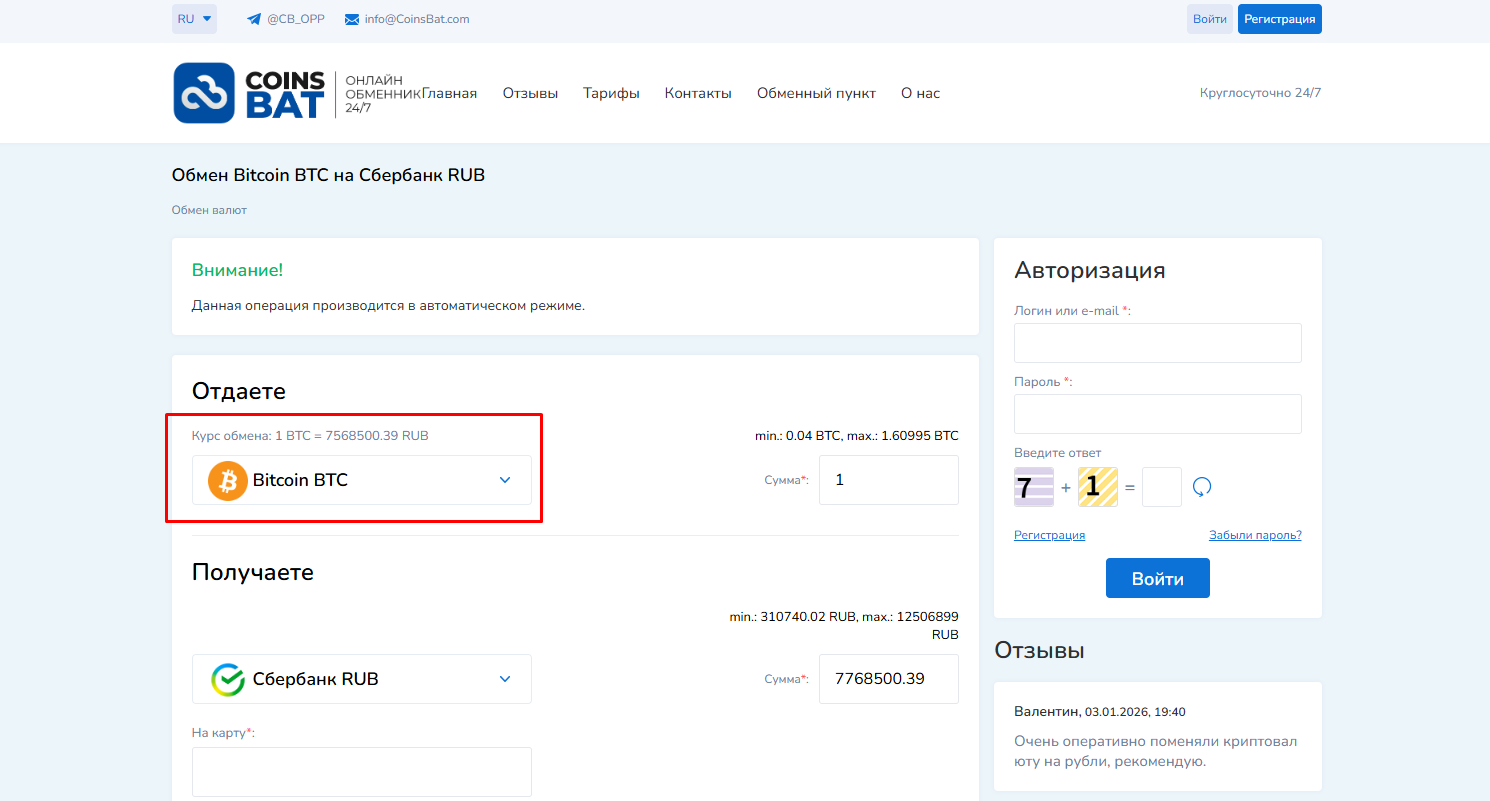Open the RU language dropdown
This screenshot has width=1490, height=801.
tap(194, 19)
